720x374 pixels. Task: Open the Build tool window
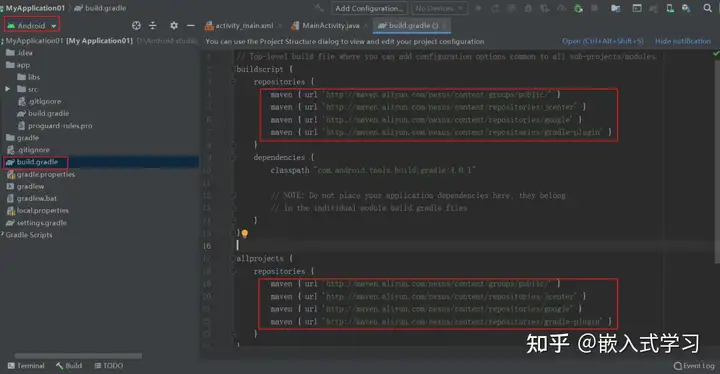(69, 366)
